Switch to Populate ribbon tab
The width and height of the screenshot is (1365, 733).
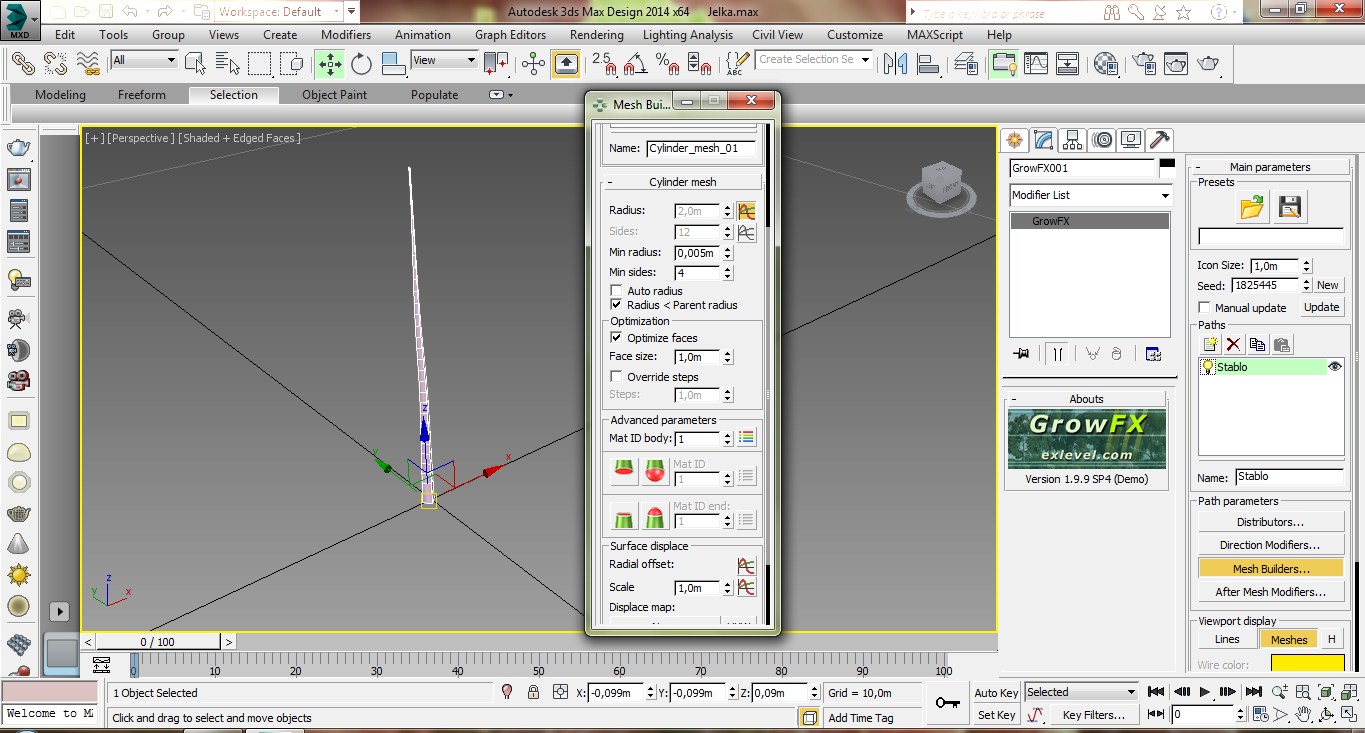point(434,95)
